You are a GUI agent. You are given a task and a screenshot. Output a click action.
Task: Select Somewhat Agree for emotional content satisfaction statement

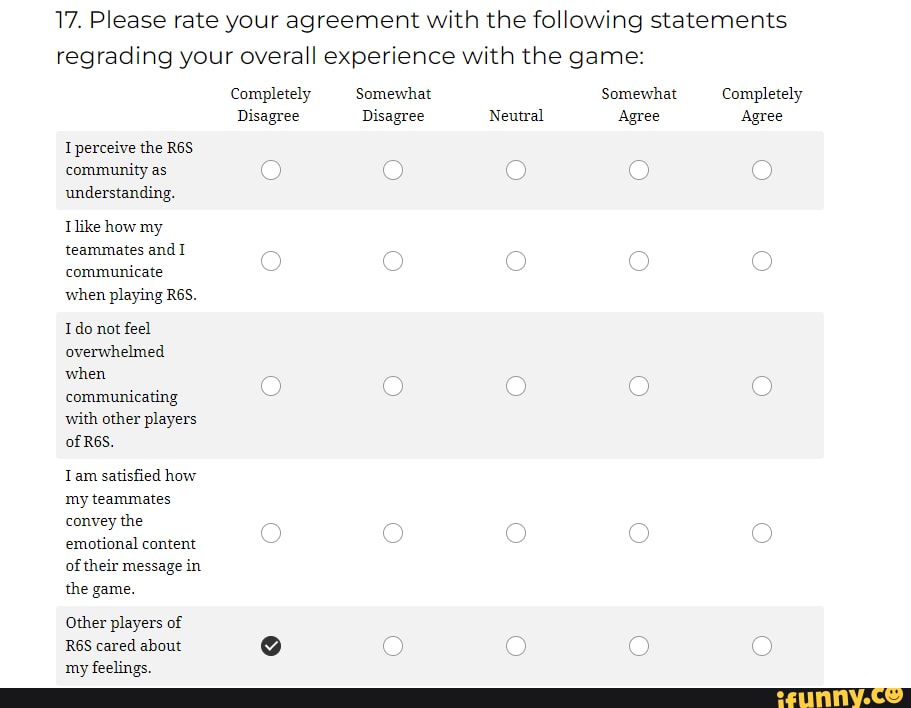pos(639,533)
